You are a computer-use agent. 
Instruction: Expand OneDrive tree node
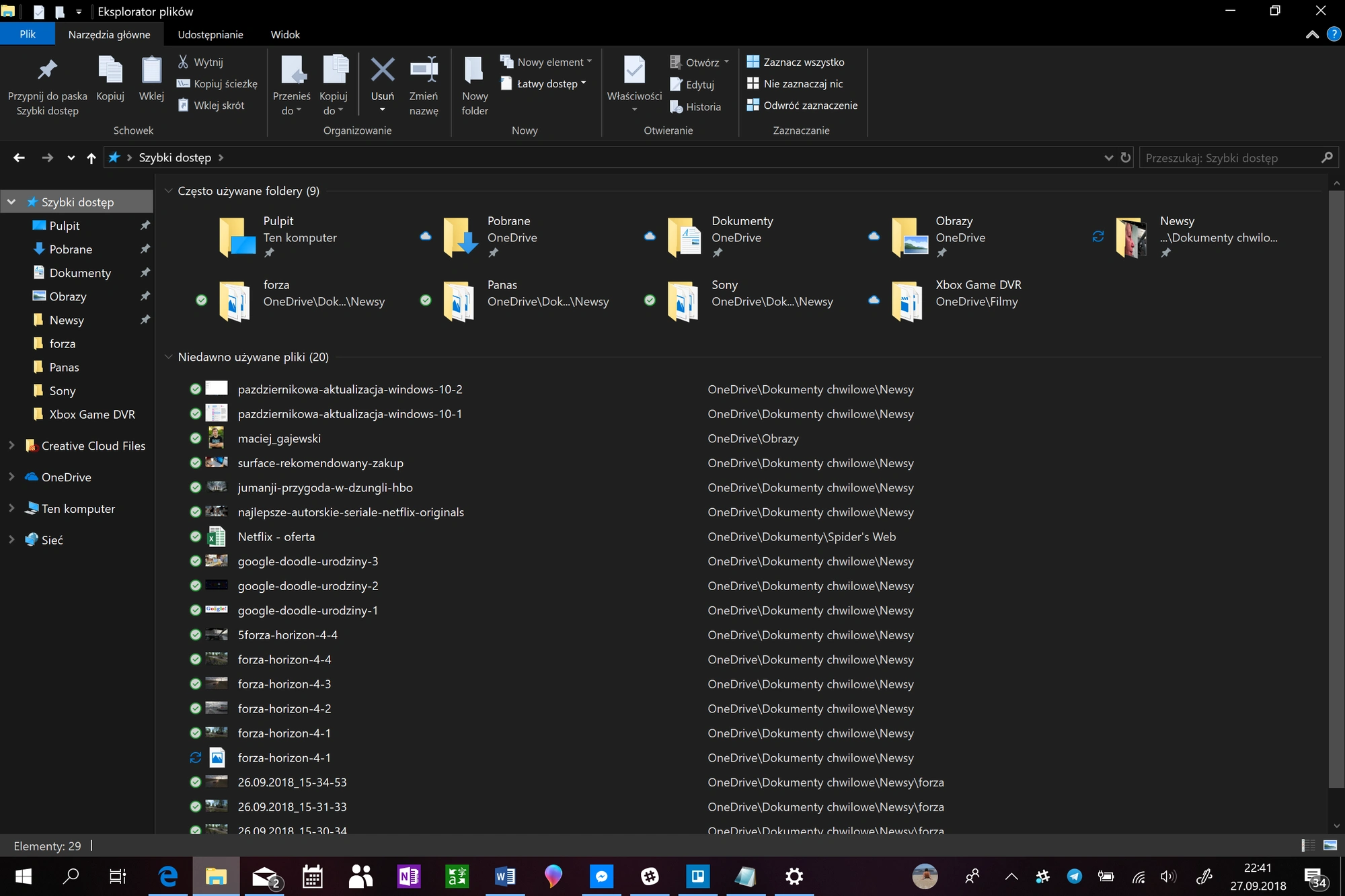[11, 477]
